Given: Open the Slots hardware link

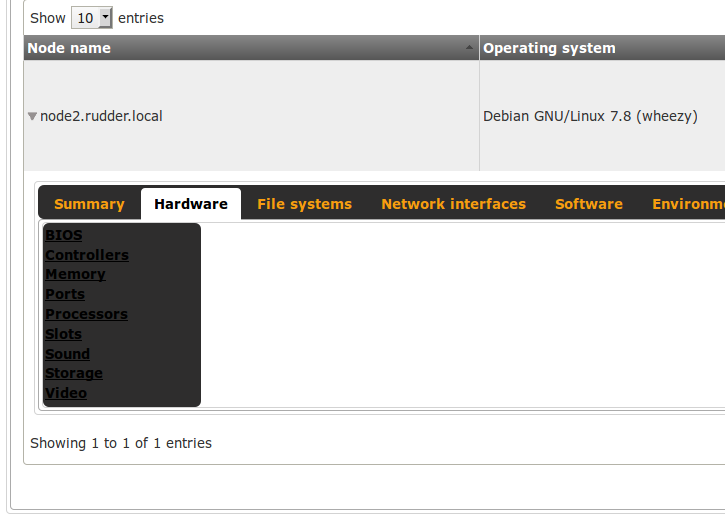Looking at the screenshot, I should 63,334.
